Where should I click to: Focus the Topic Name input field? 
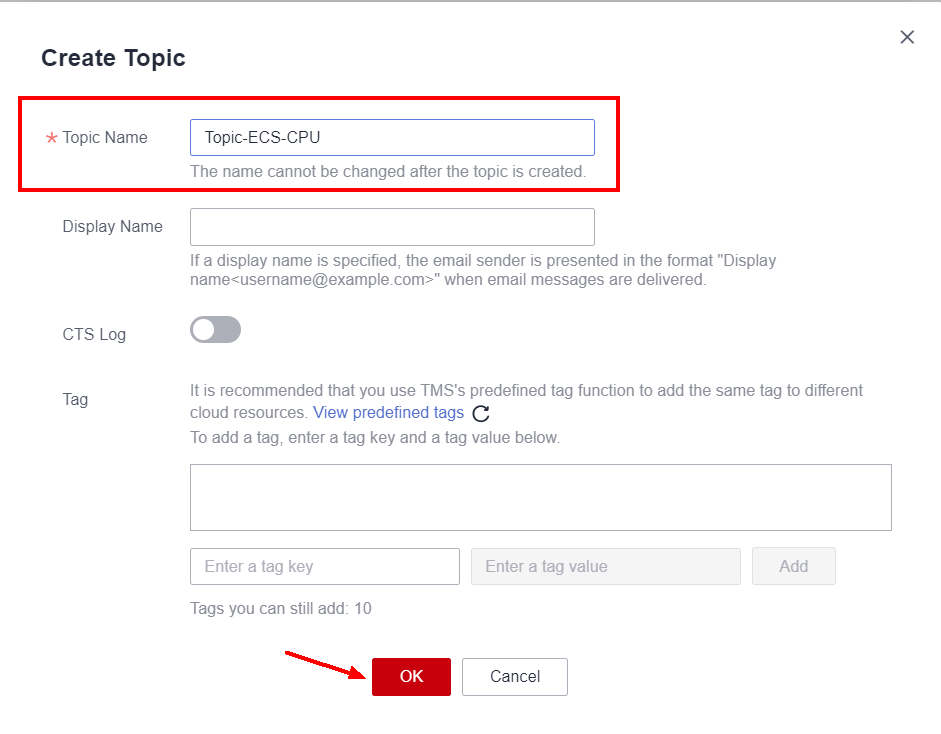(x=392, y=138)
